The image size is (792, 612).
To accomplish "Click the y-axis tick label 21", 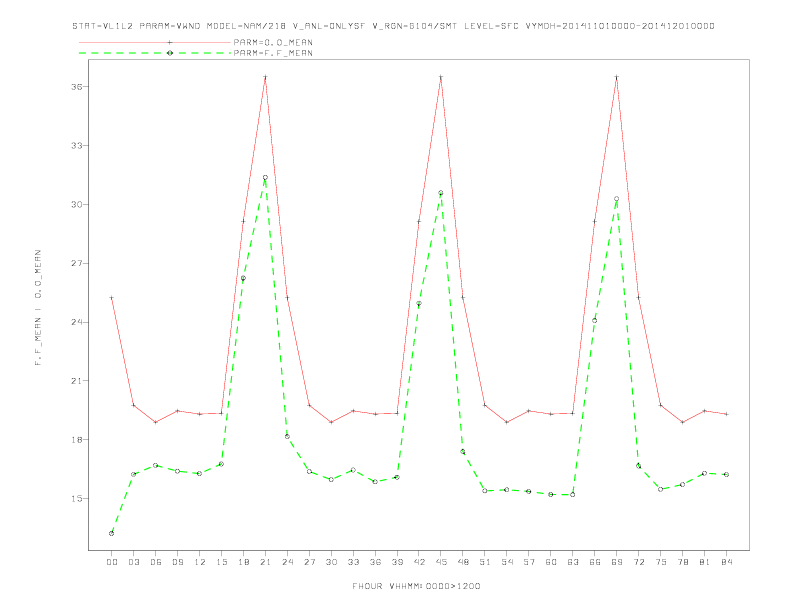I will pyautogui.click(x=77, y=381).
